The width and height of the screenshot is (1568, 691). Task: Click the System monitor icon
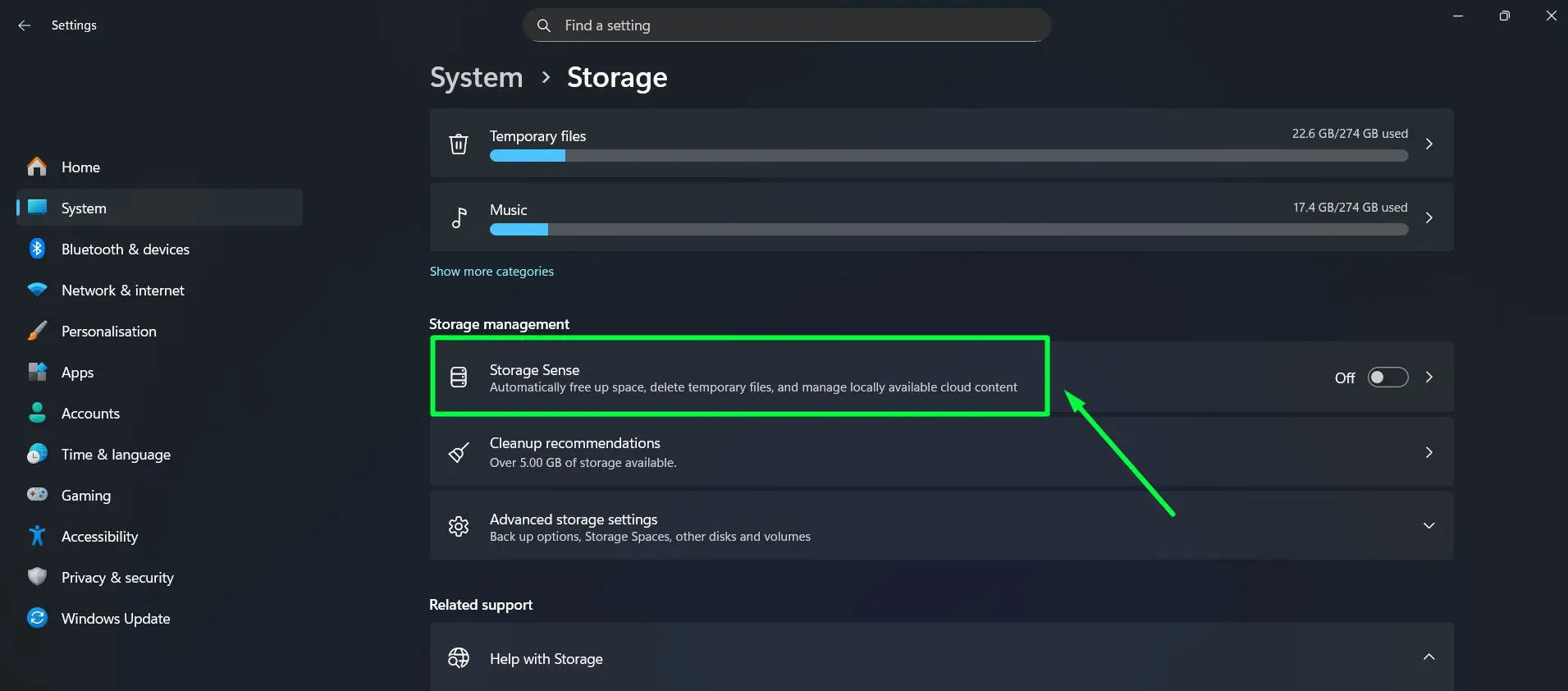[37, 208]
